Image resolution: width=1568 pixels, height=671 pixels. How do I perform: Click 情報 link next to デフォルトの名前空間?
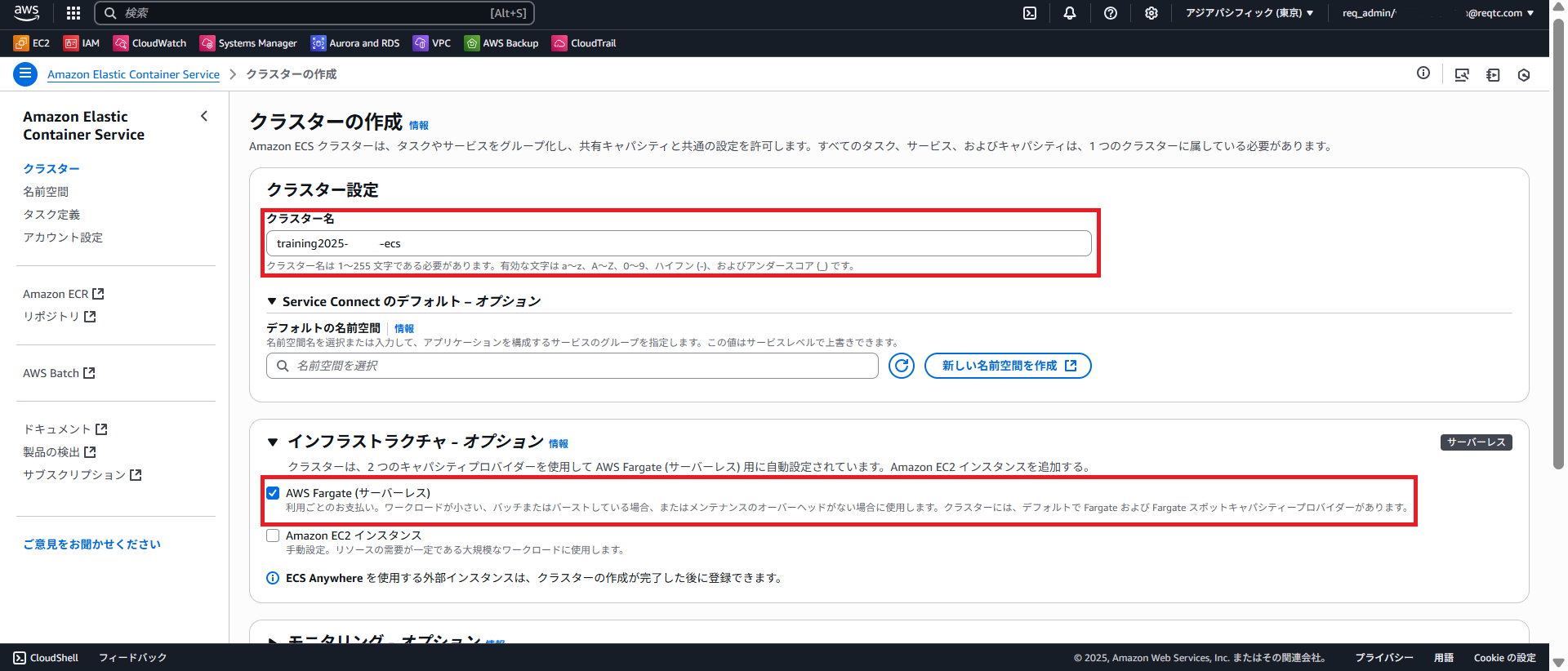click(x=404, y=329)
